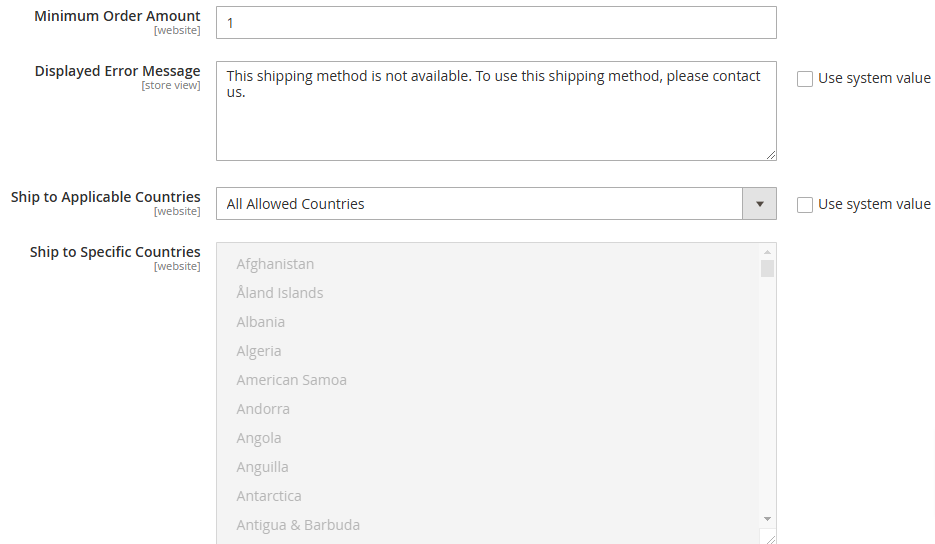Open the Ship to Applicable Countries dropdown
This screenshot has width=935, height=544.
(x=480, y=204)
